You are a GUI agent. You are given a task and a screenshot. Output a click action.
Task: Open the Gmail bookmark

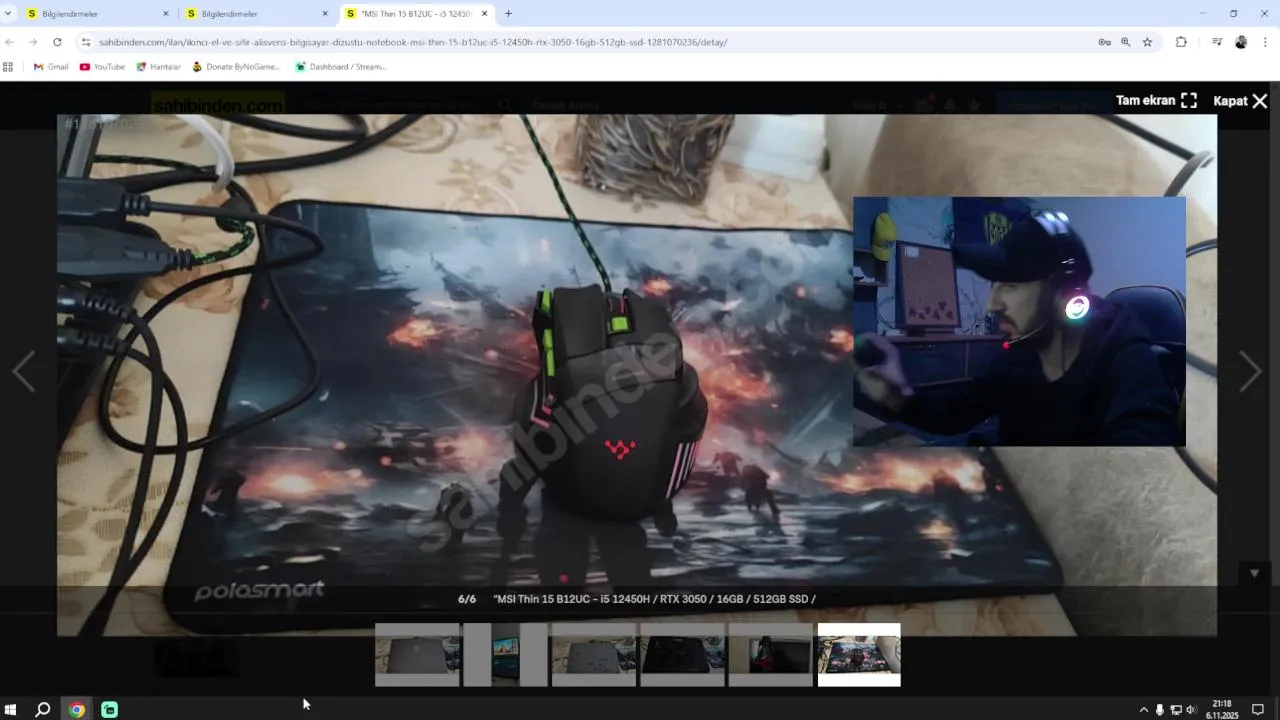coord(51,67)
